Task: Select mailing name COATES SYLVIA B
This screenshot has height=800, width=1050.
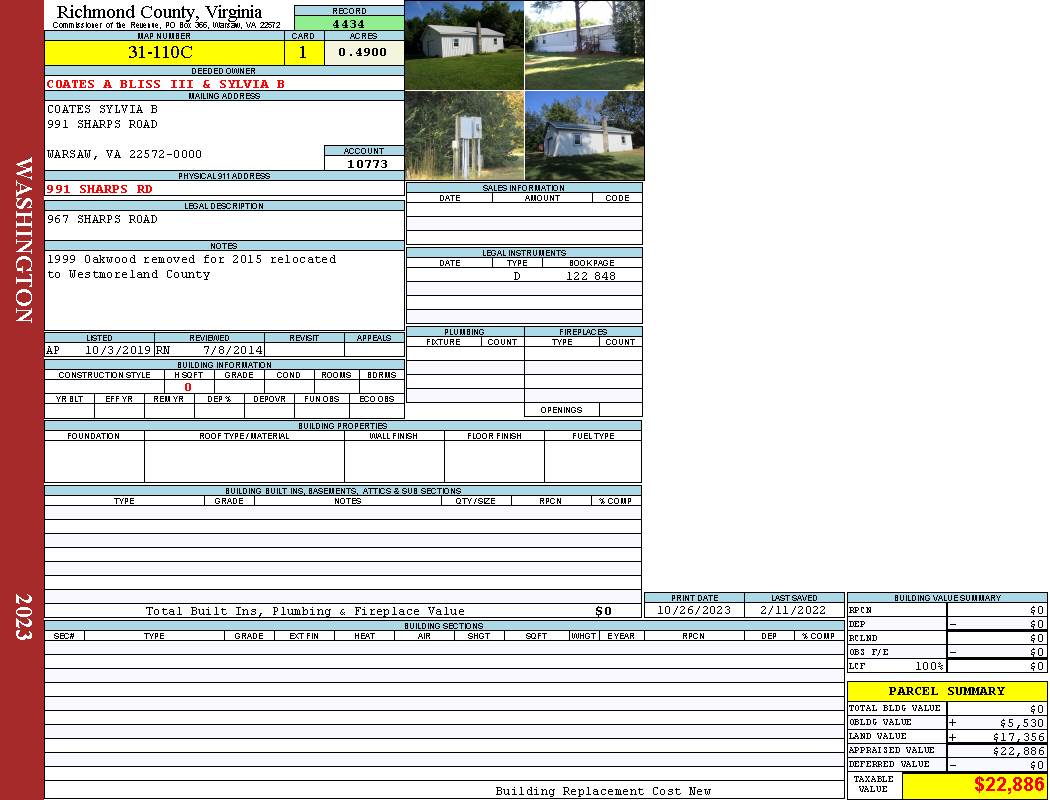Action: click(102, 109)
